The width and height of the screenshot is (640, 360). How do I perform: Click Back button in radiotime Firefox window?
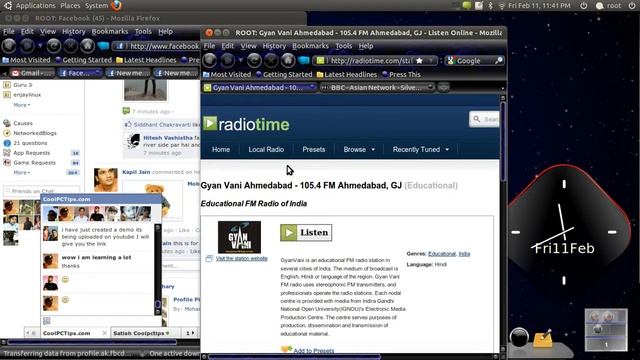click(210, 60)
